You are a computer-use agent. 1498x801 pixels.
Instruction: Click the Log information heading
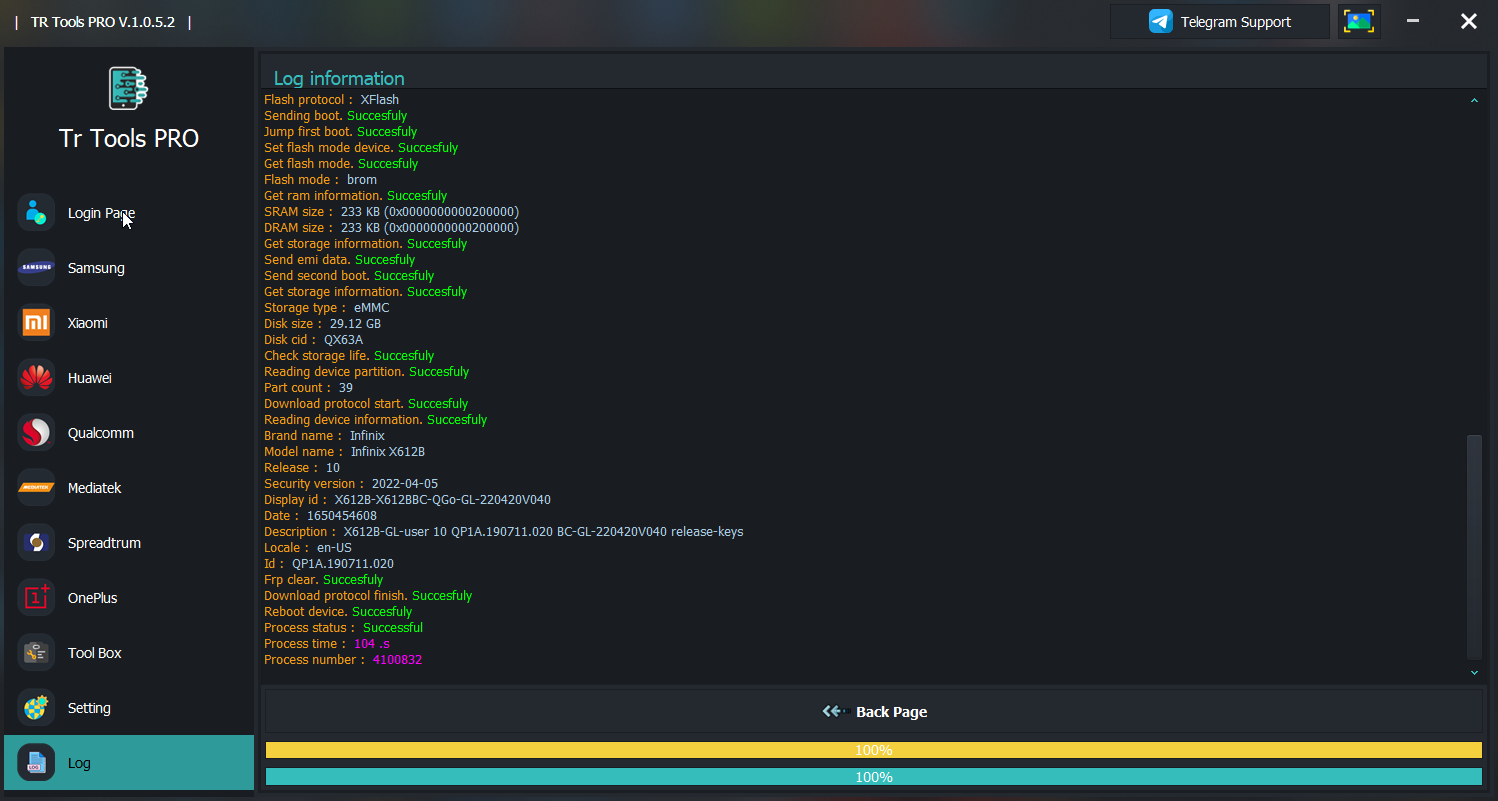coord(339,78)
